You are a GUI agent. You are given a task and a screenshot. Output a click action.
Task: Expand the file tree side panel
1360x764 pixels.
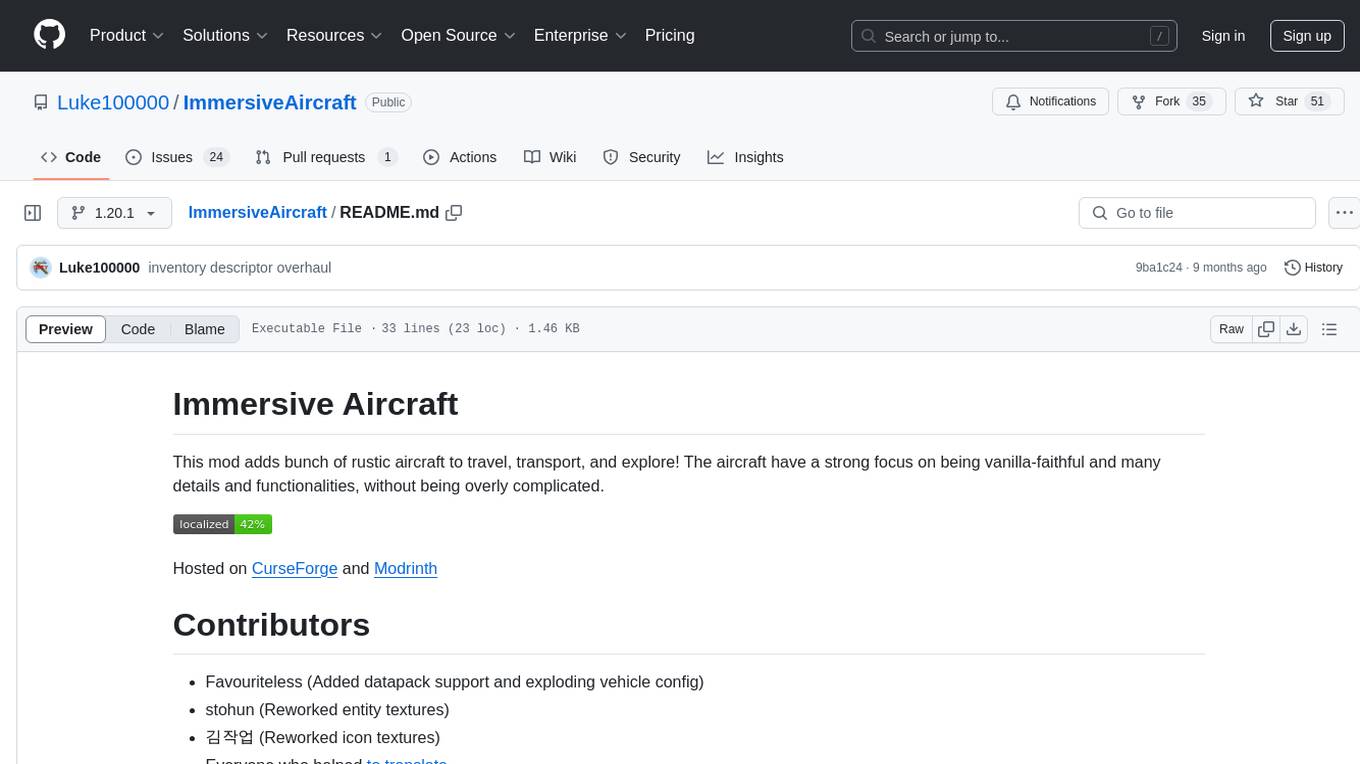33,213
